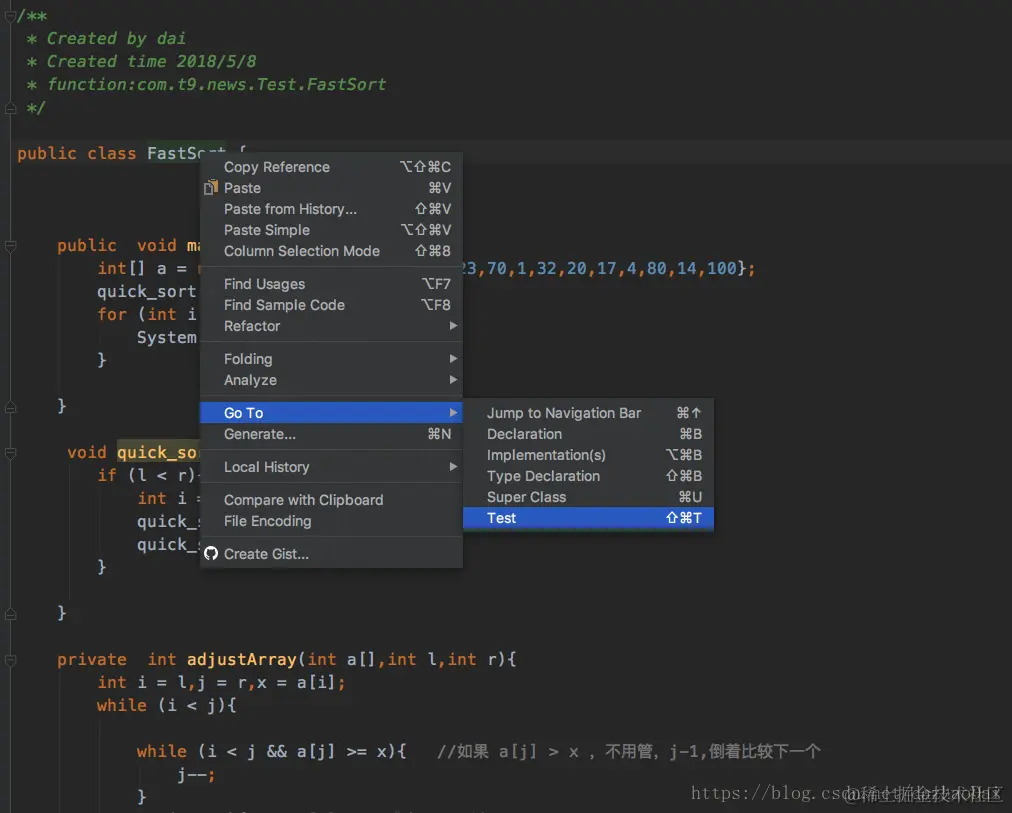Click the quick_sort method declaration name
The width and height of the screenshot is (1012, 813).
157,452
